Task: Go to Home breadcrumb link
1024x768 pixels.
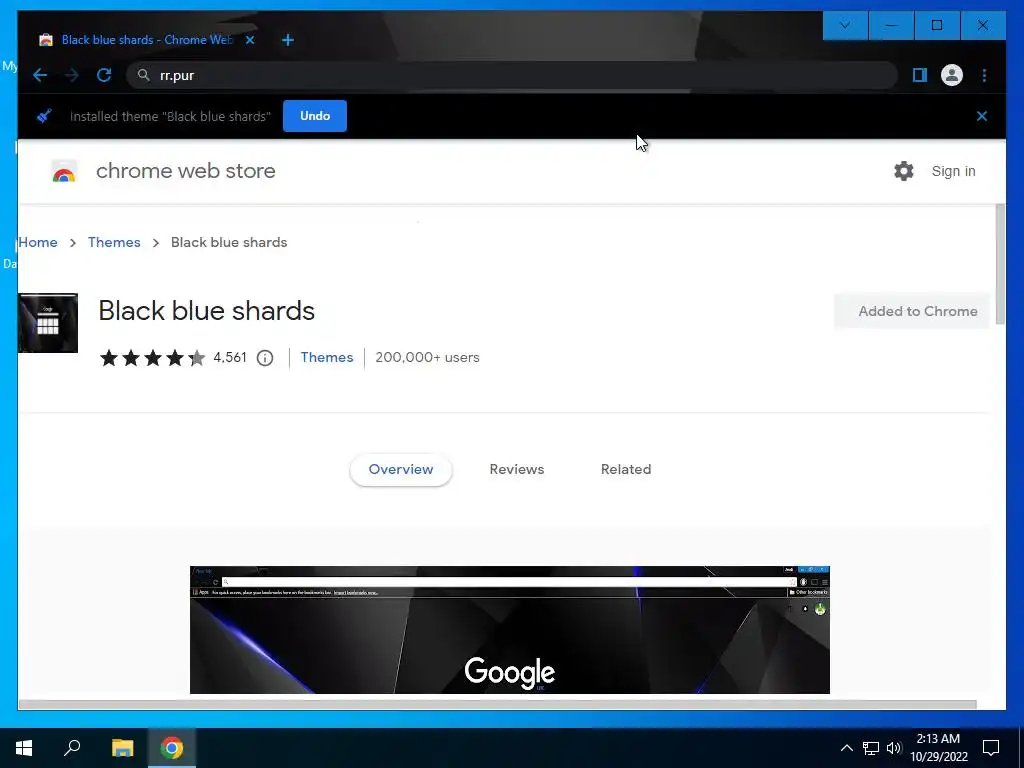Action: coord(38,242)
